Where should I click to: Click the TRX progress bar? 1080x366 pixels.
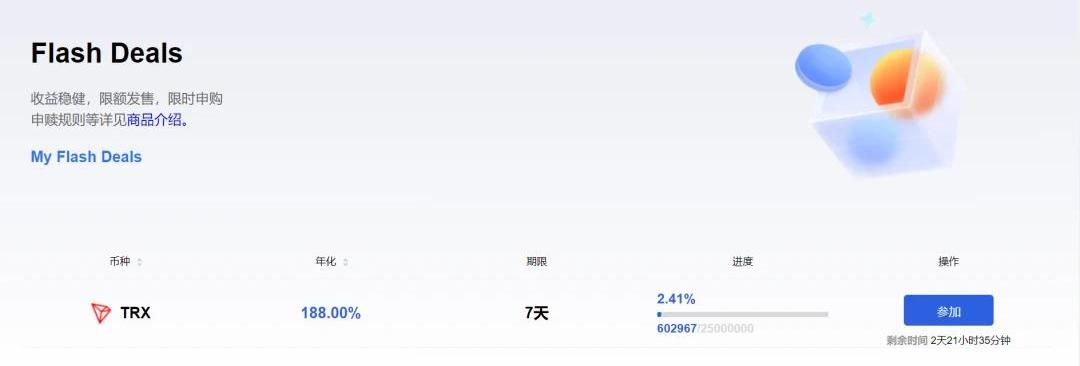click(x=742, y=314)
